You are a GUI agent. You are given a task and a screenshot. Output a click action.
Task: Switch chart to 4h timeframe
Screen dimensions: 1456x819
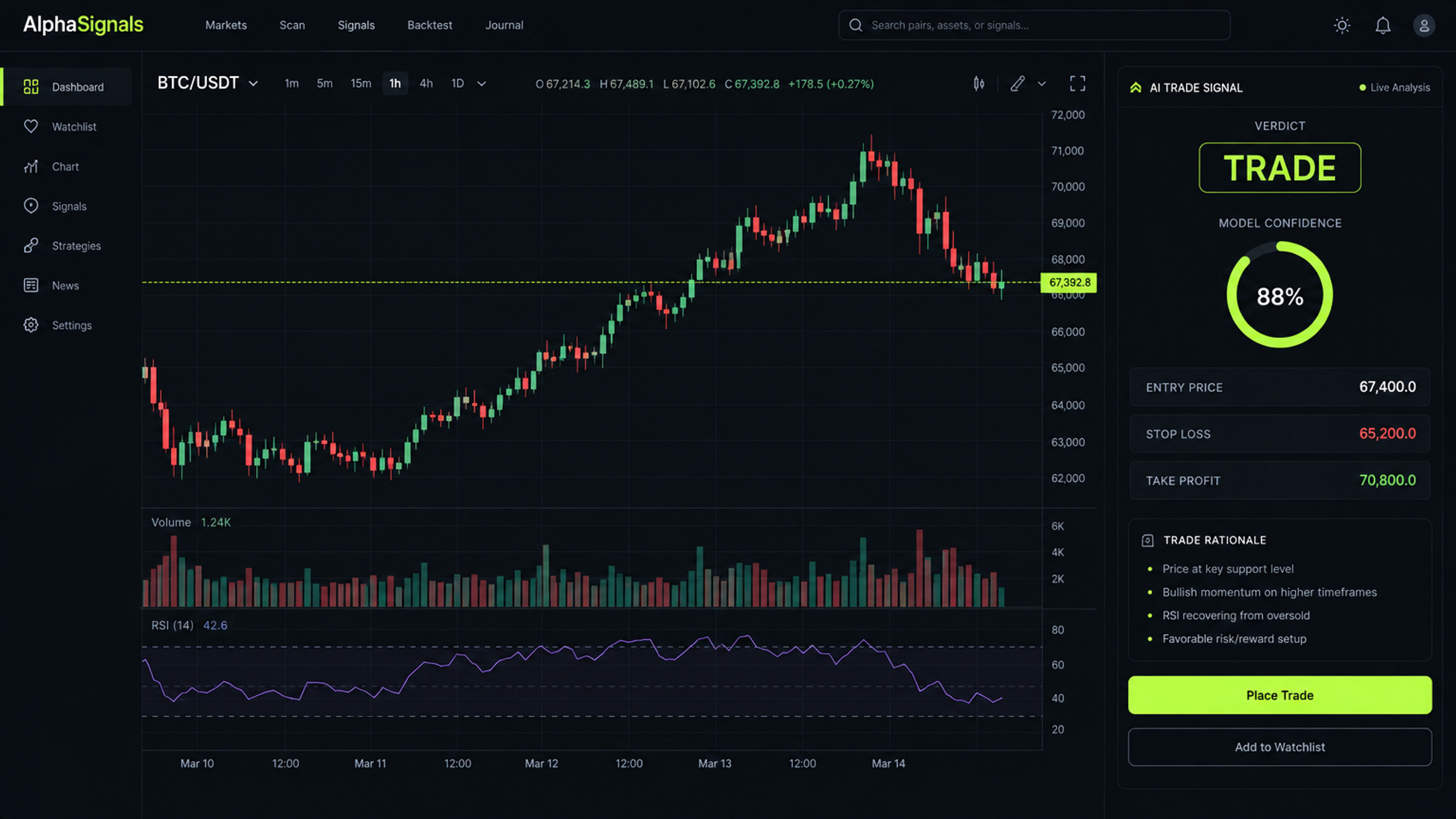426,84
